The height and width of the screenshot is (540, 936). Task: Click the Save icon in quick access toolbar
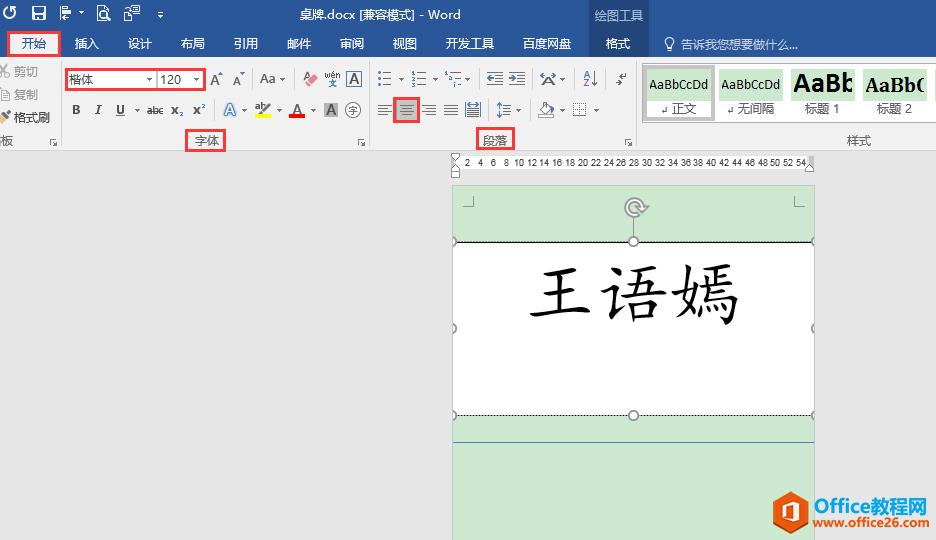click(x=39, y=13)
